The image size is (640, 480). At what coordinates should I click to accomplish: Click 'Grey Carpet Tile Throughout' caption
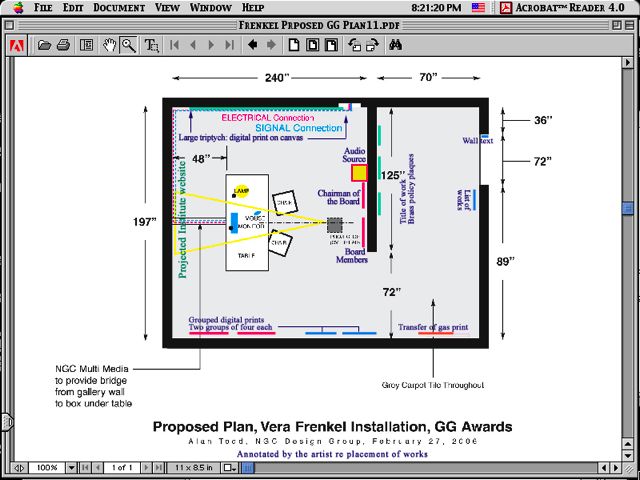point(433,385)
